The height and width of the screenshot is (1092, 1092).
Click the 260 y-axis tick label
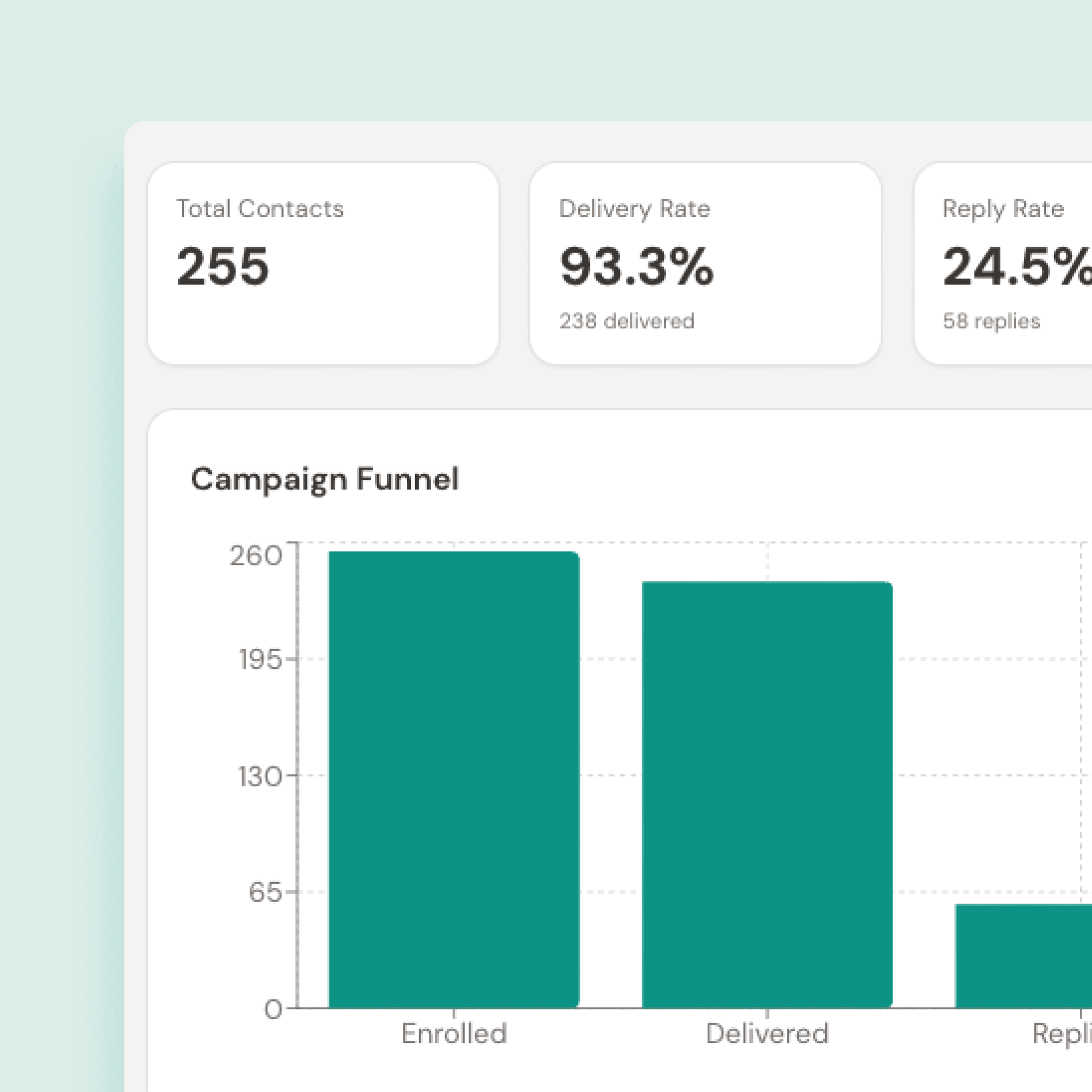click(255, 556)
